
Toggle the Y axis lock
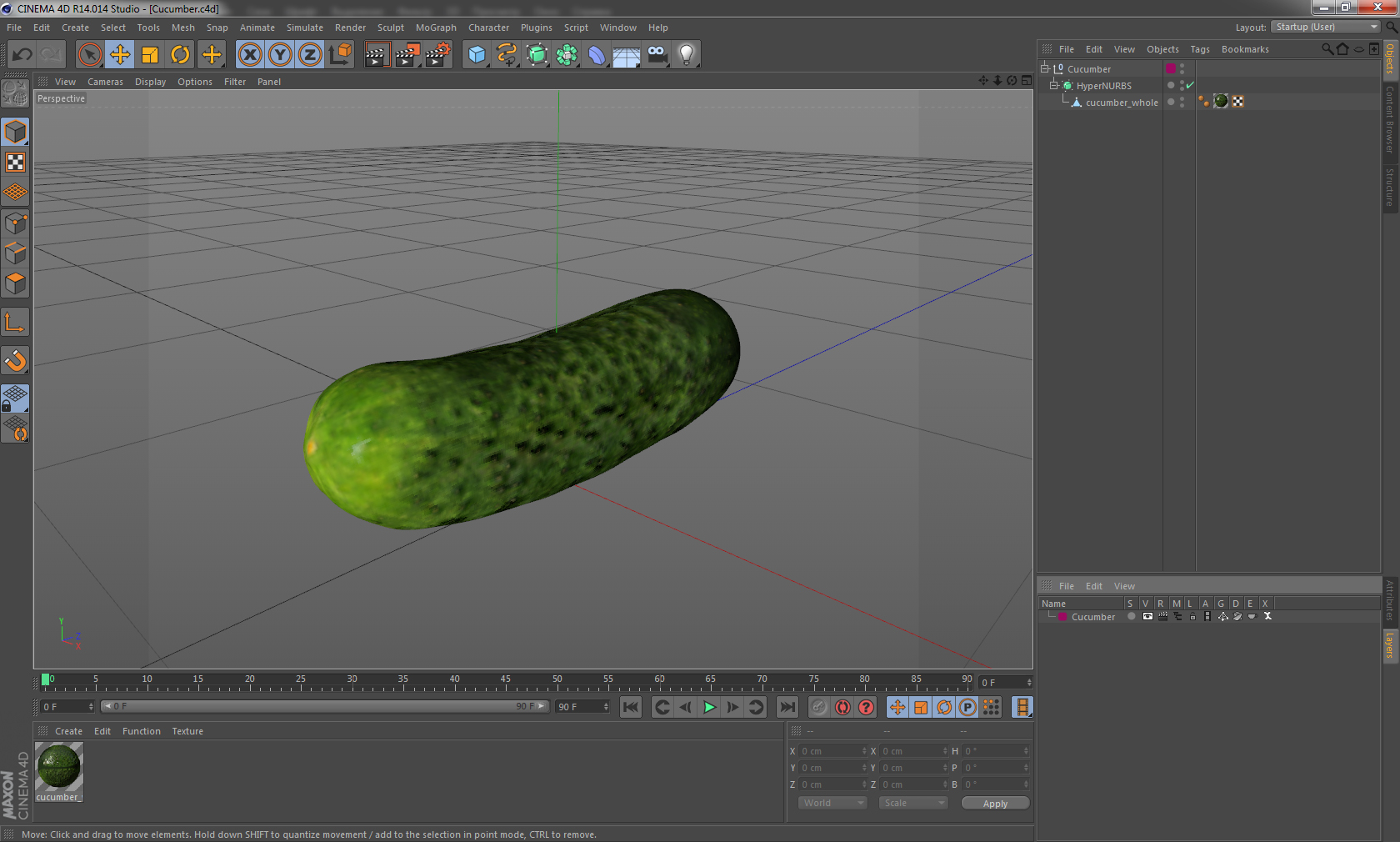(280, 55)
